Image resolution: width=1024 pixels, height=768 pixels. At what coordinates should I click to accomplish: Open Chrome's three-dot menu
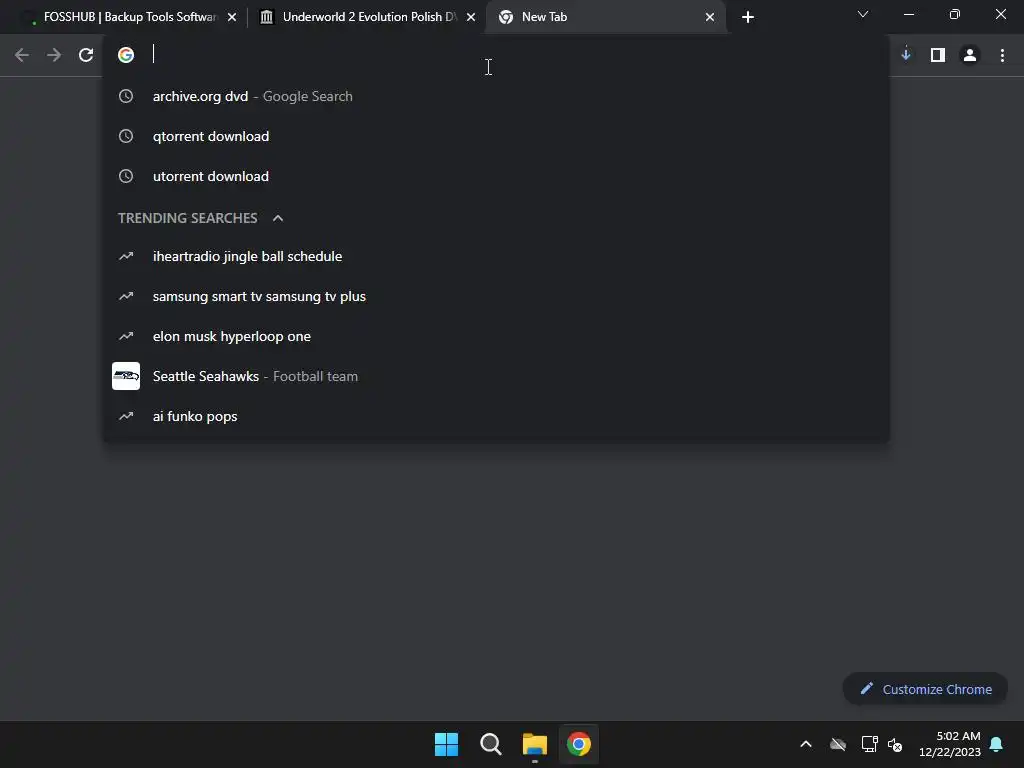(x=1002, y=56)
